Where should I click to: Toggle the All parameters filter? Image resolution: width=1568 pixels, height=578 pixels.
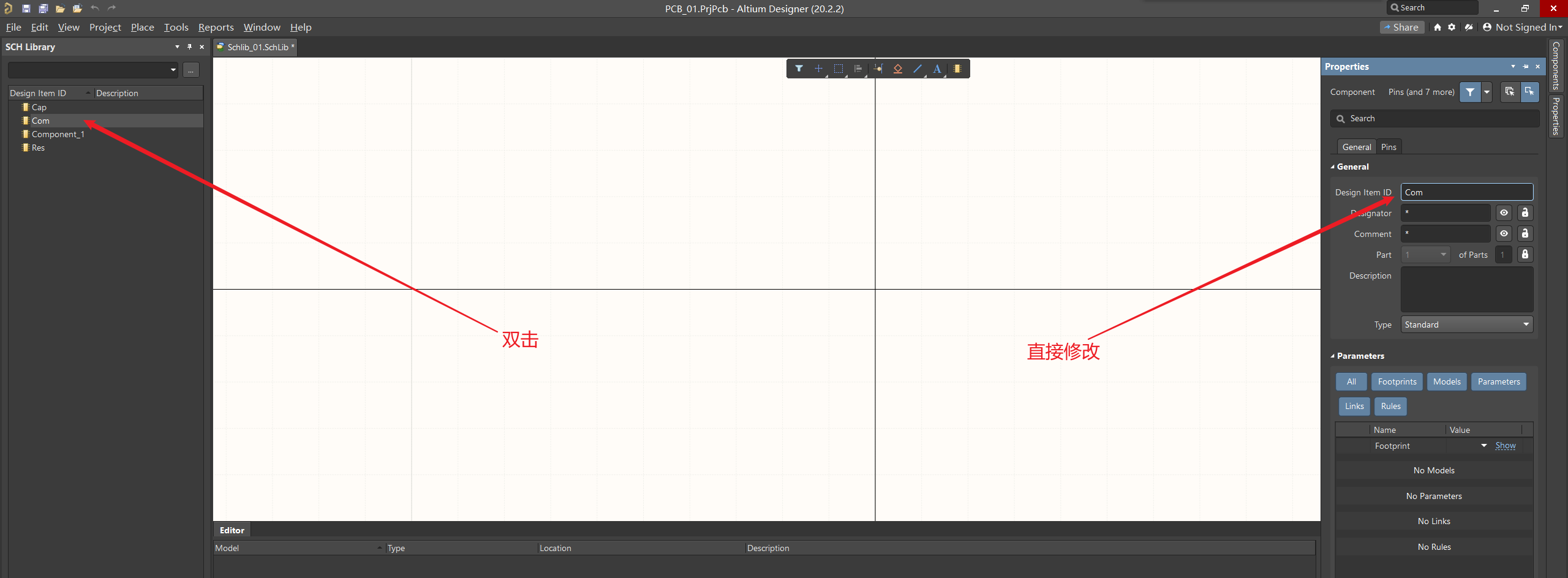[1351, 381]
